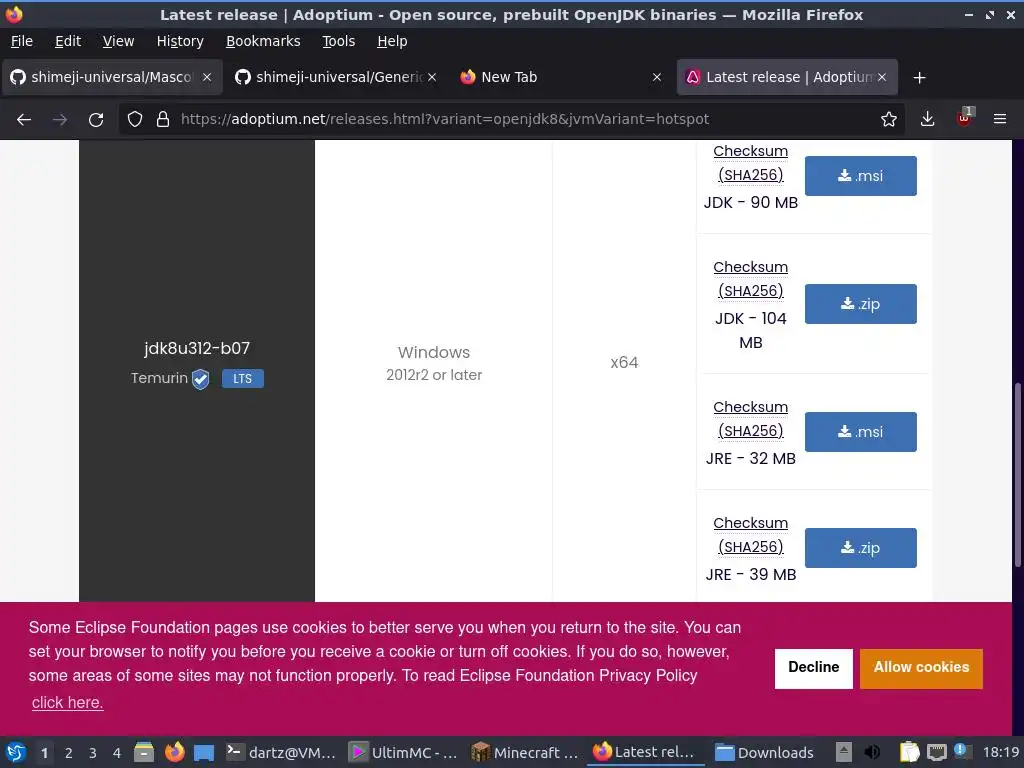
Task: Decline cookies in the banner
Action: coord(813,668)
